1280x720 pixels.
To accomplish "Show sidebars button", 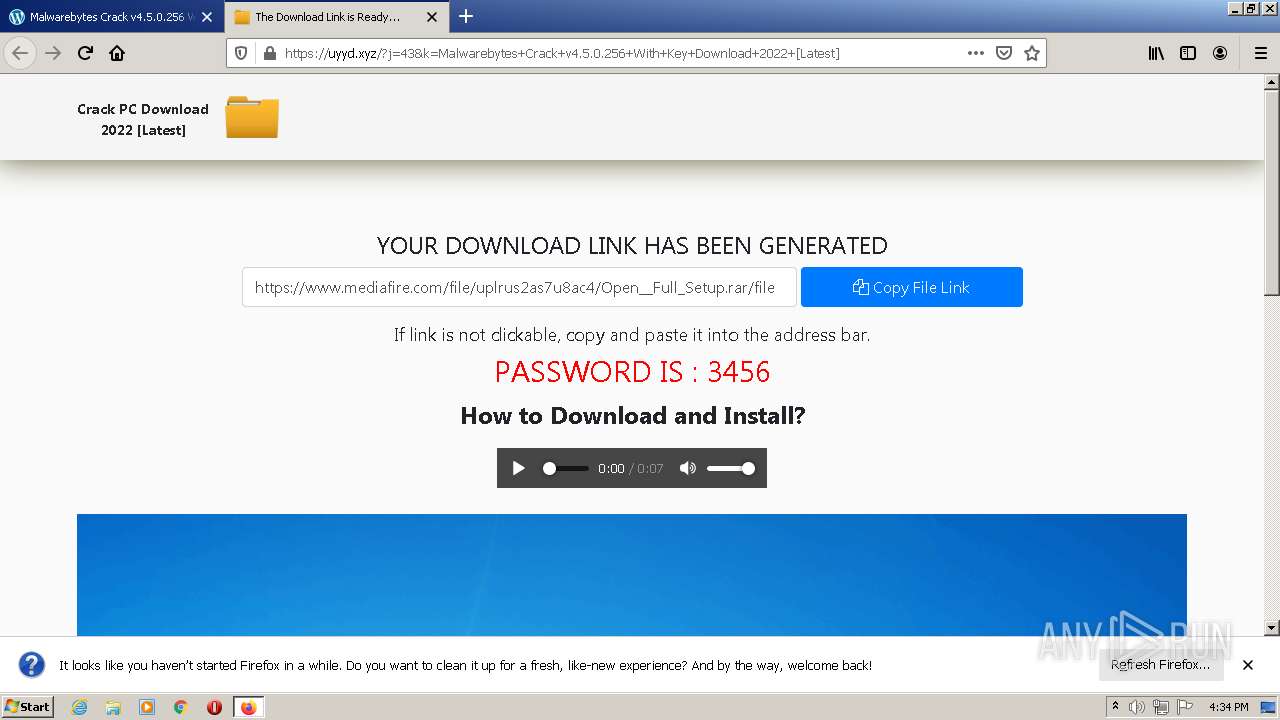I will pyautogui.click(x=1188, y=53).
